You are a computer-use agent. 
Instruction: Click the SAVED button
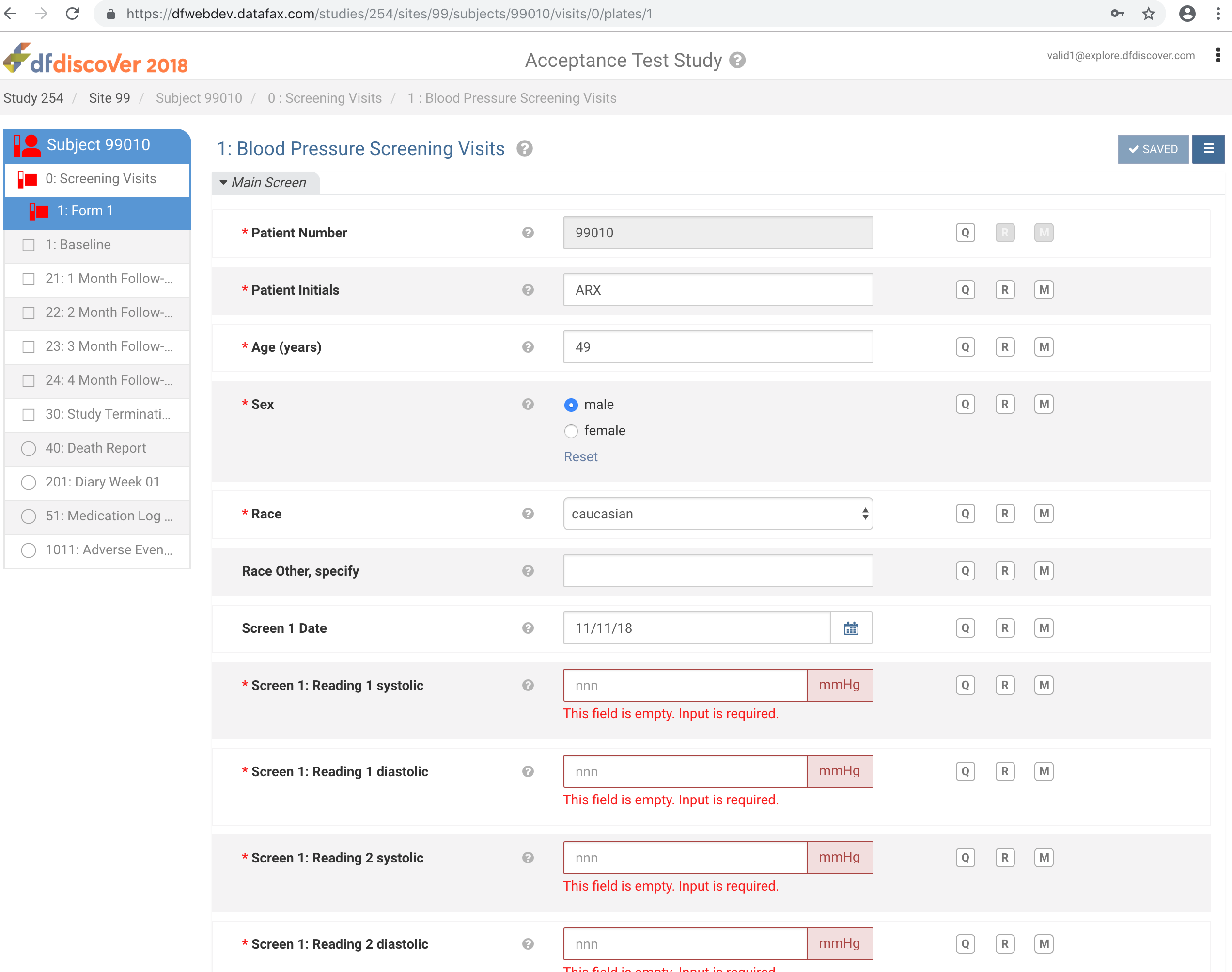pos(1153,149)
